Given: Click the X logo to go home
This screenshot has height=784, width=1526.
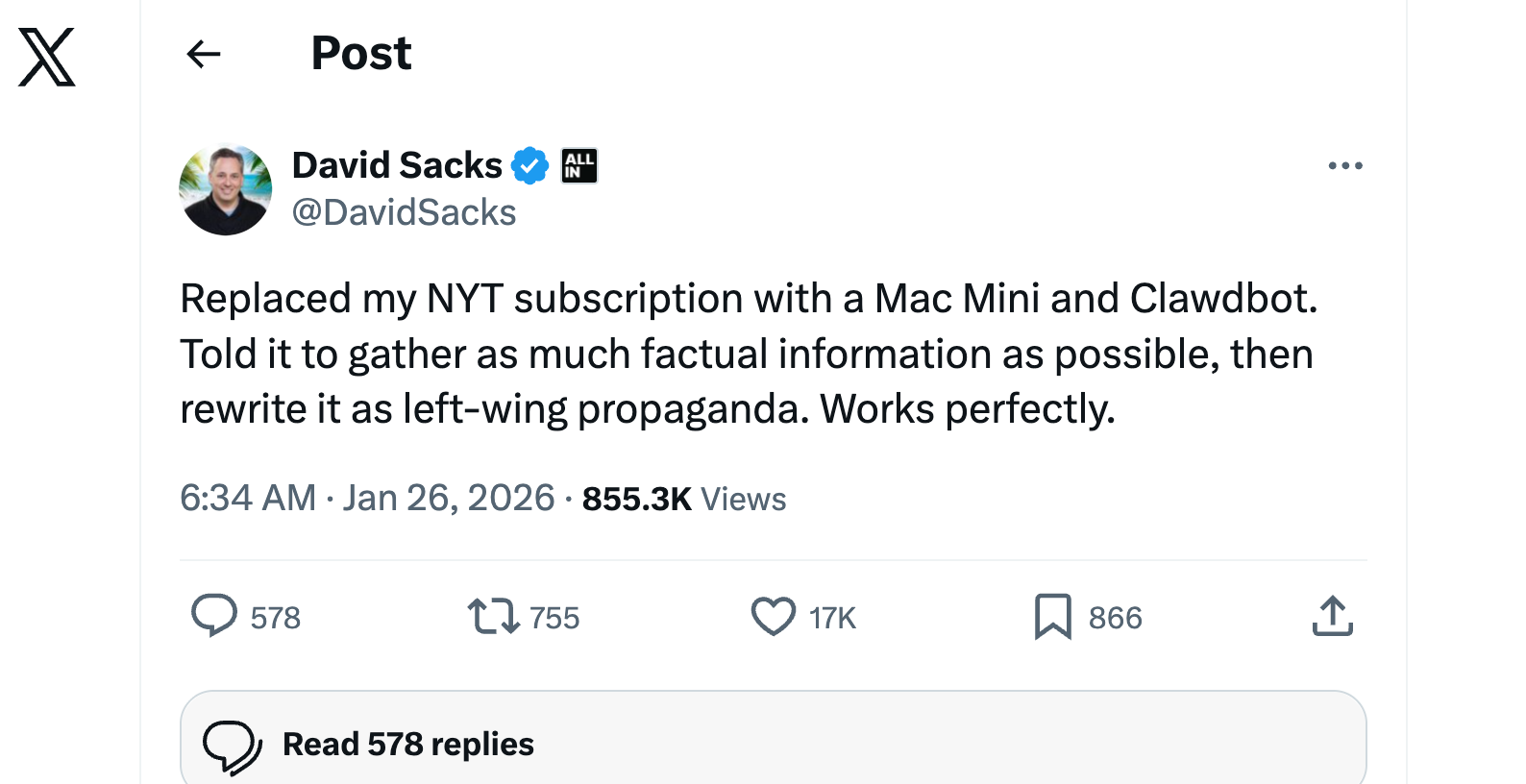Looking at the screenshot, I should [x=47, y=57].
